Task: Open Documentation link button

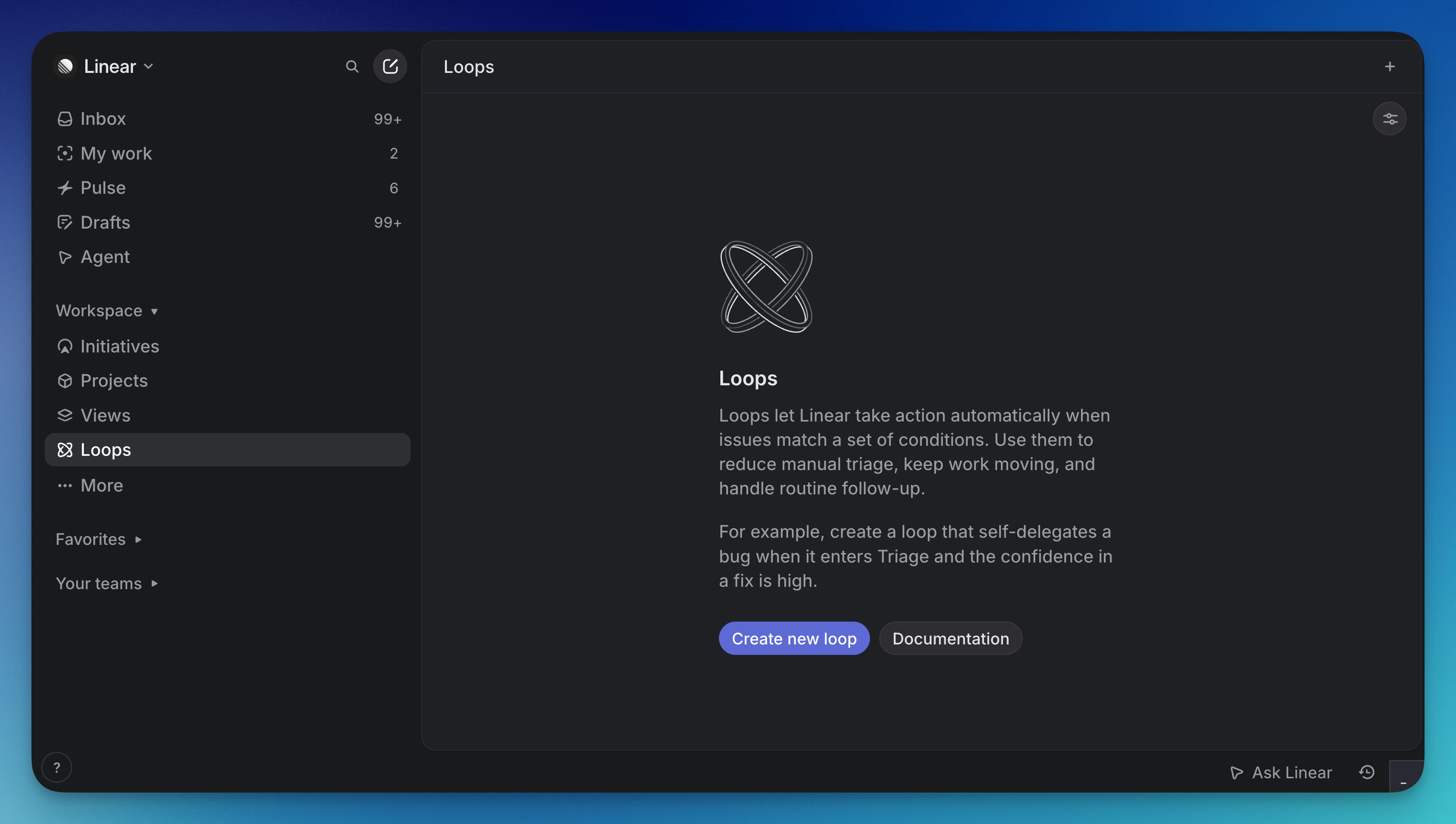Action: [950, 638]
